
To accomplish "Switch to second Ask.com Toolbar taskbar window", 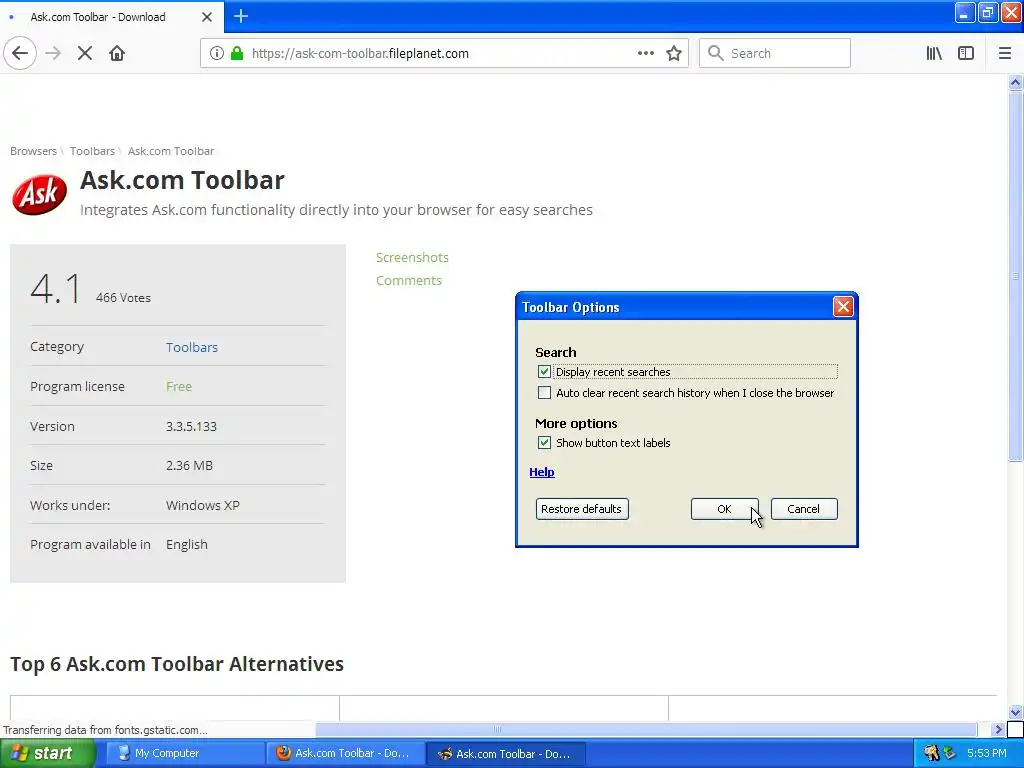I will coord(505,754).
